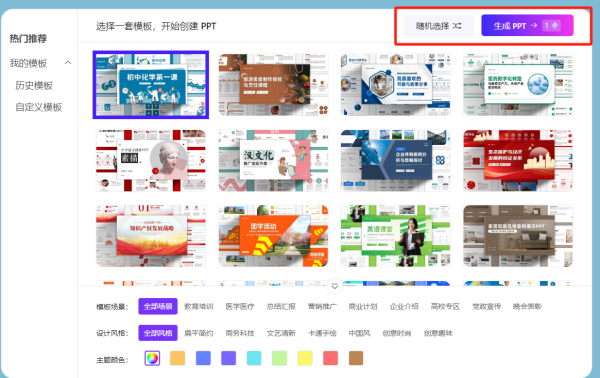
Task: Click the 生成 PPT generate button
Action: [x=527, y=26]
